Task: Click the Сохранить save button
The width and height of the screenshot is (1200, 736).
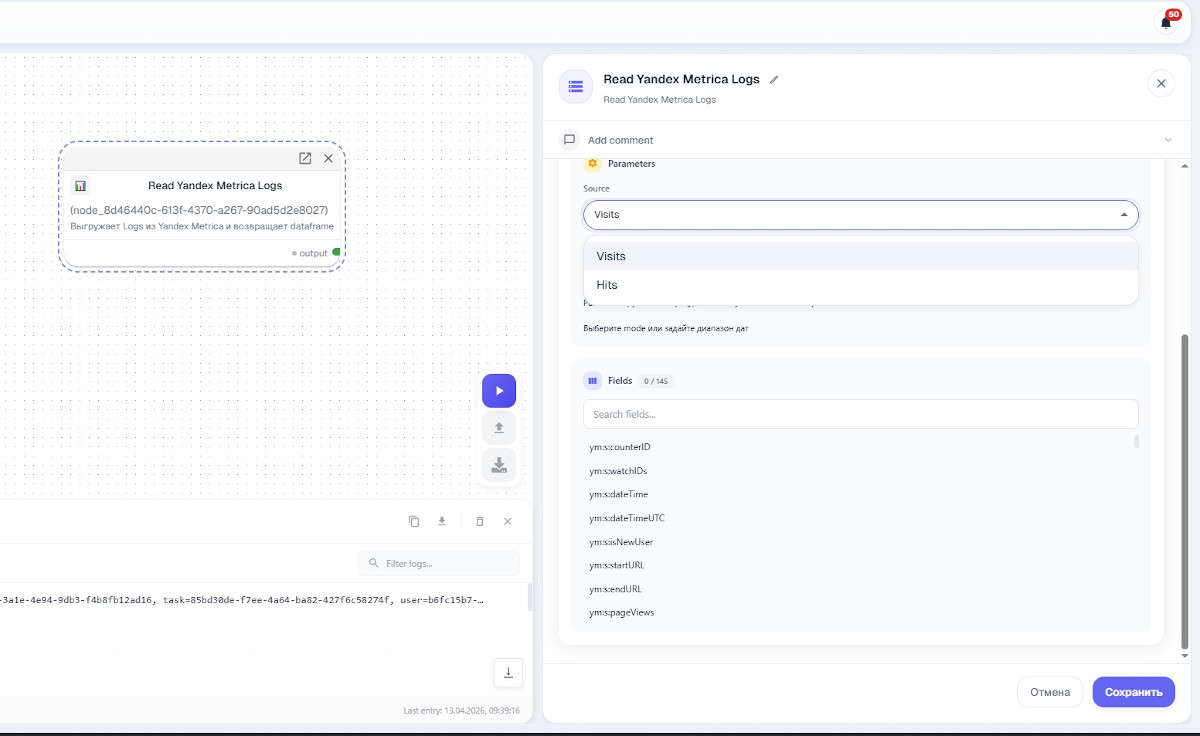Action: [1133, 692]
